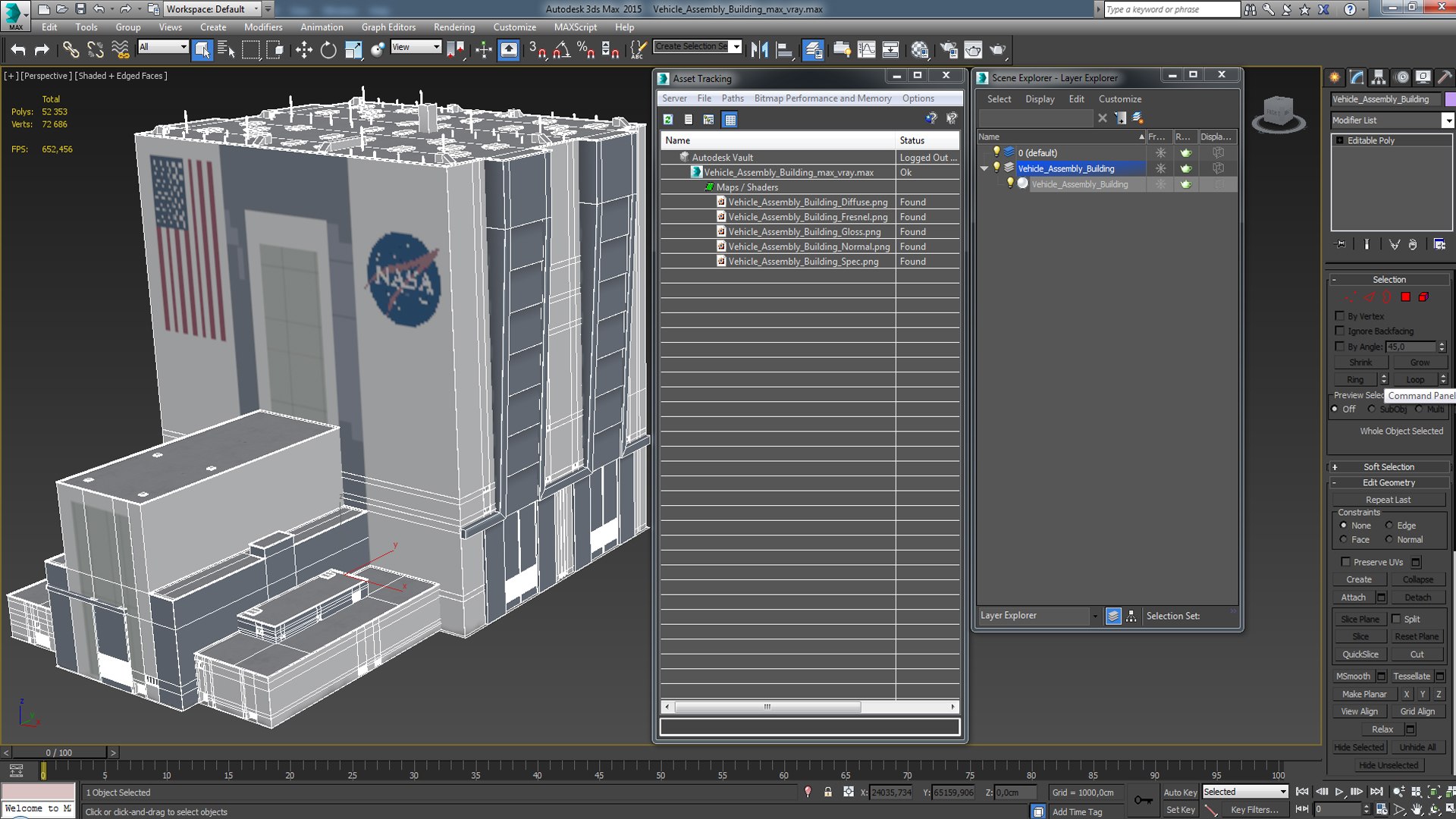Click the Render Production teapot icon
Image resolution: width=1456 pixels, height=819 pixels.
point(998,50)
